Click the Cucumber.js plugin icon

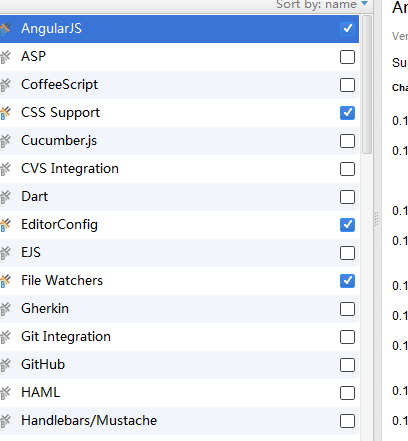[x=5, y=141]
